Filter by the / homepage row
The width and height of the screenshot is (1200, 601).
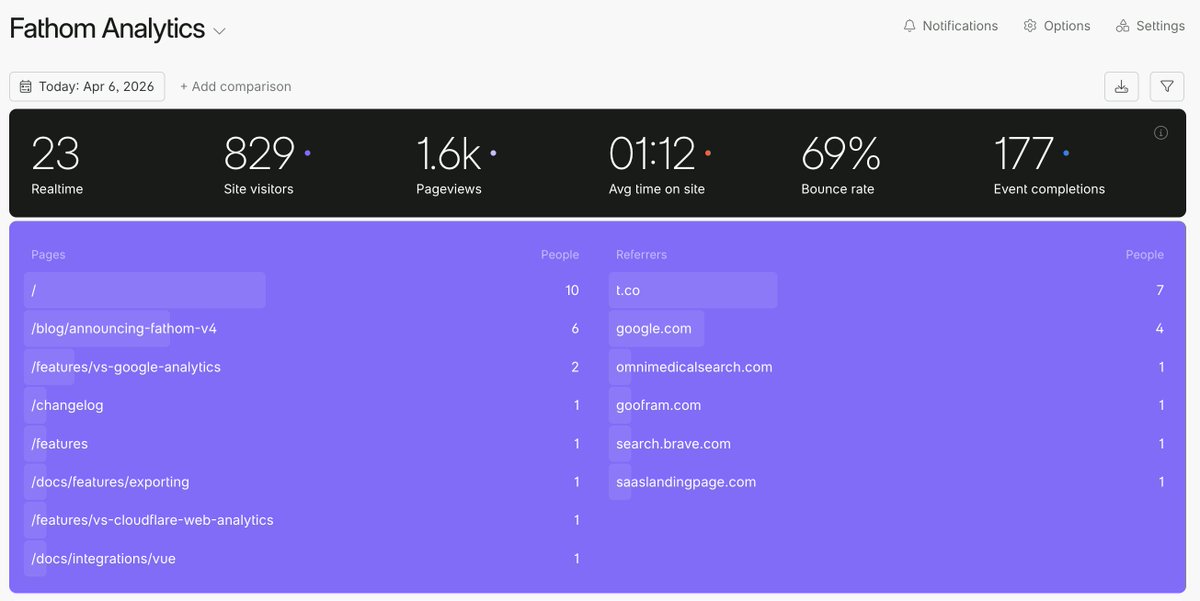tap(302, 290)
